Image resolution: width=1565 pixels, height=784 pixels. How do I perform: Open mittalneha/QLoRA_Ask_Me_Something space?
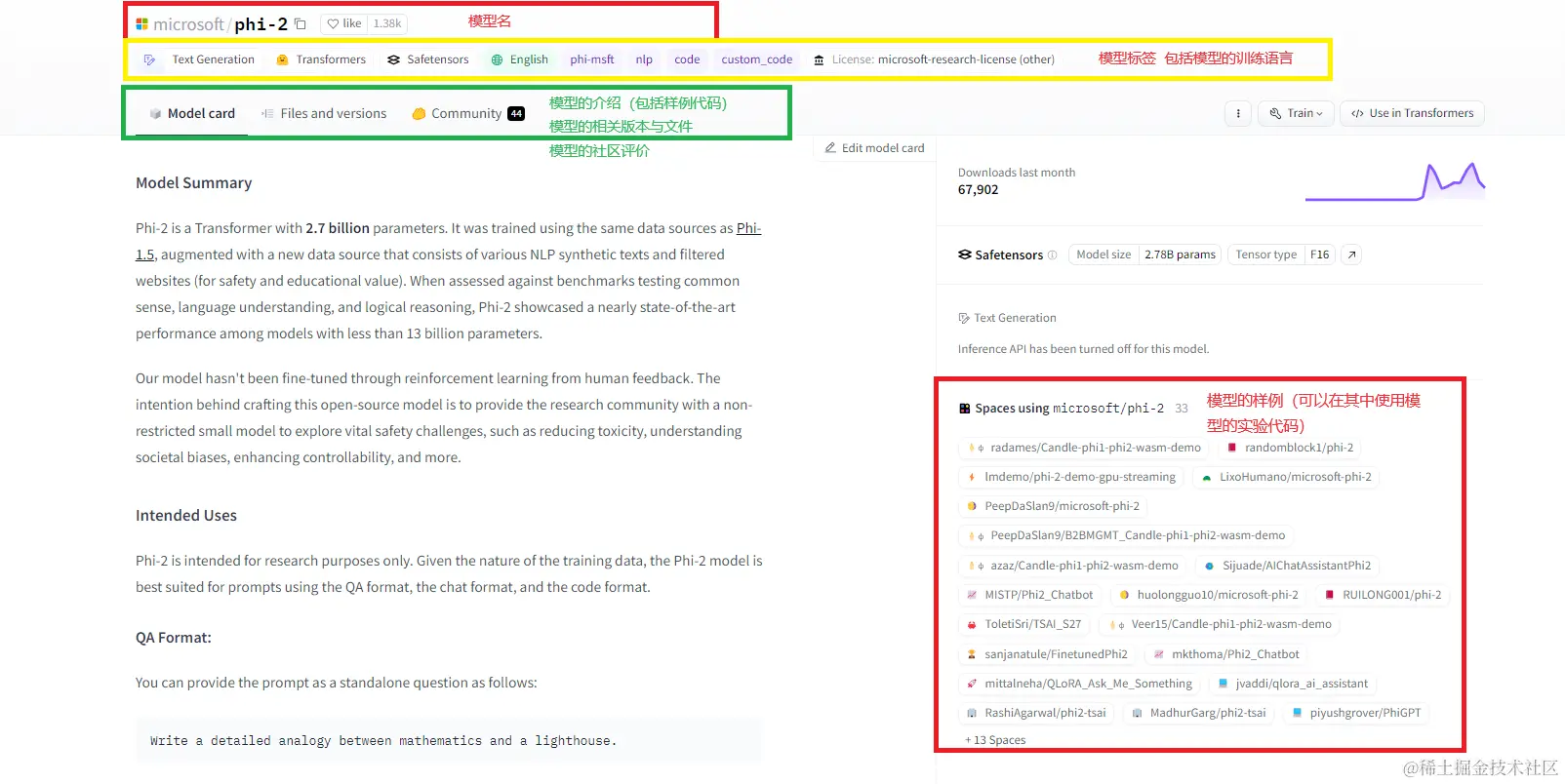[1079, 684]
